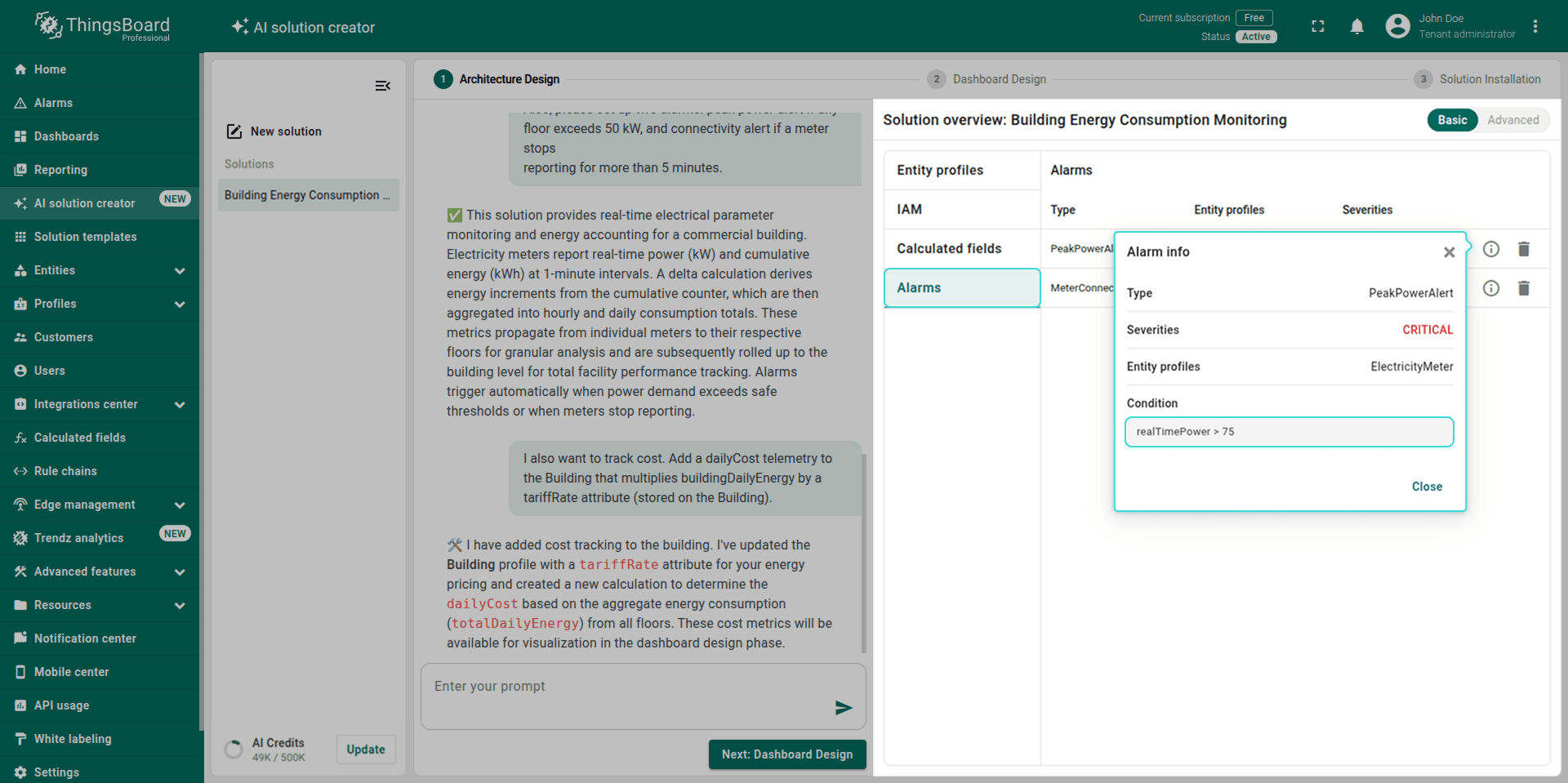This screenshot has height=783, width=1568.
Task: Click the AI Credits usage progress ring
Action: [x=234, y=750]
